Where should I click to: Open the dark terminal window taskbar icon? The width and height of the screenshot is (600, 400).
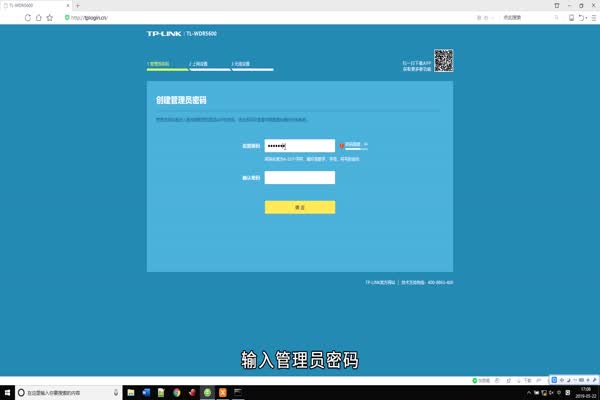pos(238,393)
